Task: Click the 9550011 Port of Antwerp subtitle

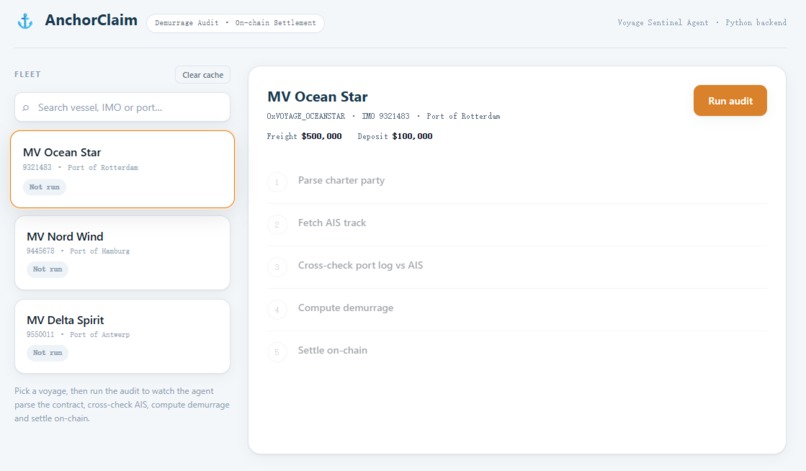Action: click(78, 334)
